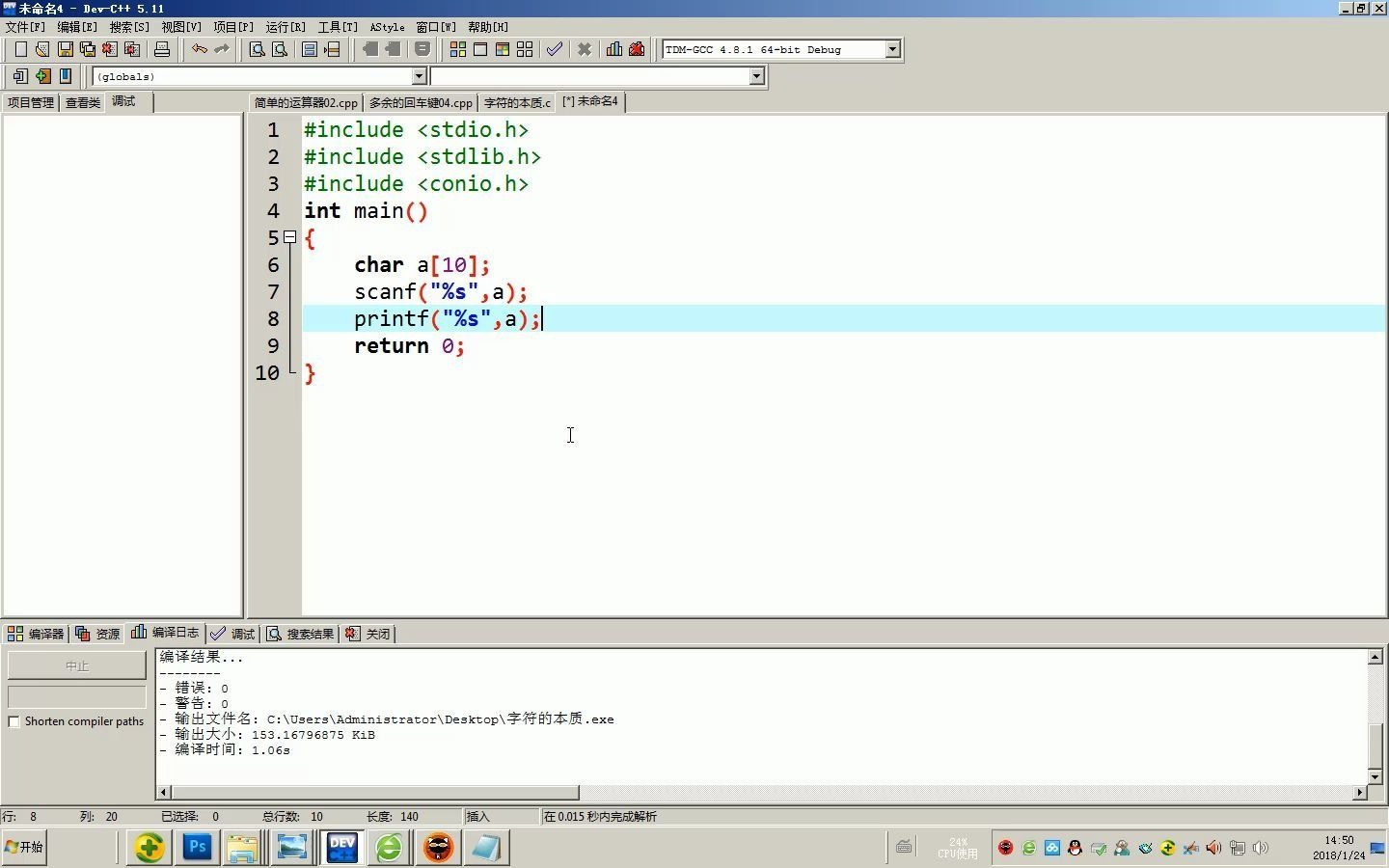The height and width of the screenshot is (868, 1389).
Task: Undo the last edit with toolbar arrow
Action: (x=199, y=49)
